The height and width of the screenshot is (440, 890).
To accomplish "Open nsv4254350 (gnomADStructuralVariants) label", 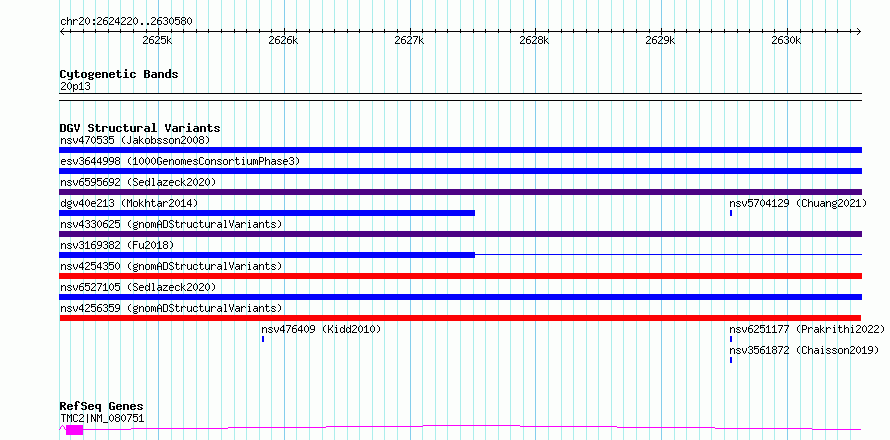I will (171, 266).
